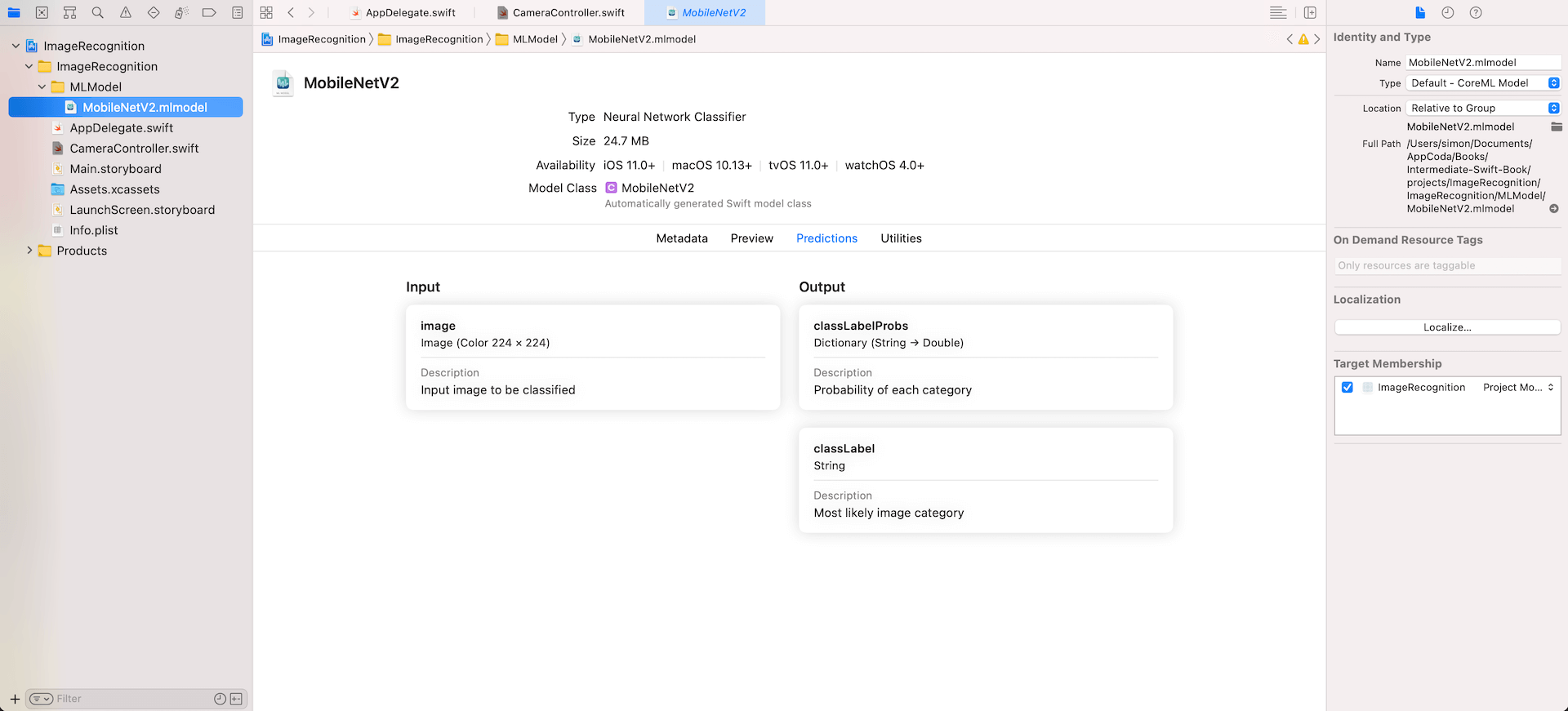Switch to the Metadata tab
Screen dimensions: 1568x711
coord(681,238)
